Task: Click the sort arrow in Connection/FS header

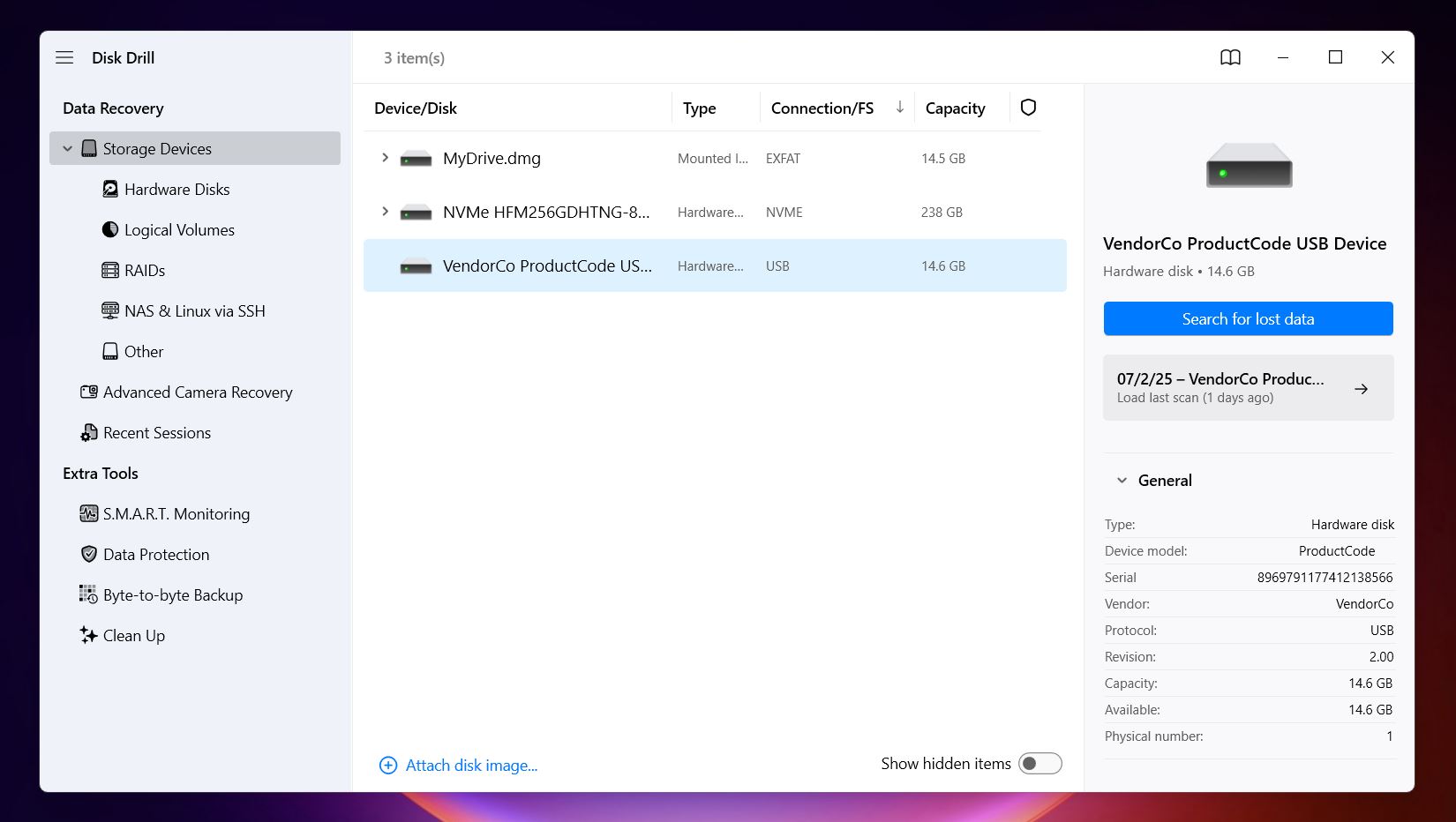Action: [x=900, y=107]
